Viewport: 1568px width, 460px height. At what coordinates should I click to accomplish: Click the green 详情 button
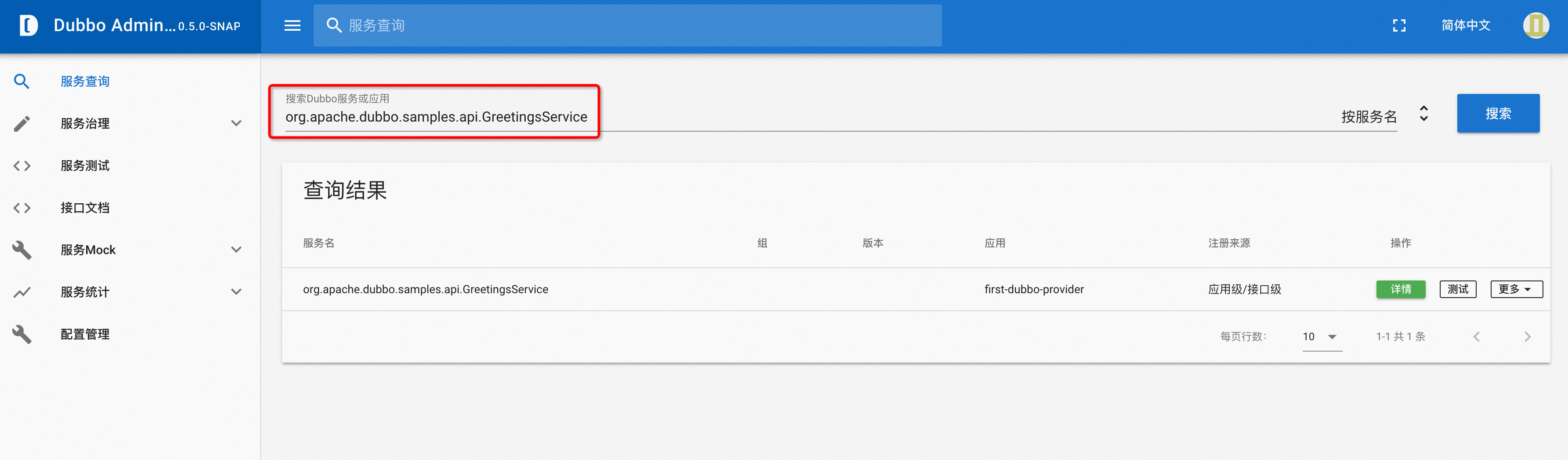tap(1400, 290)
